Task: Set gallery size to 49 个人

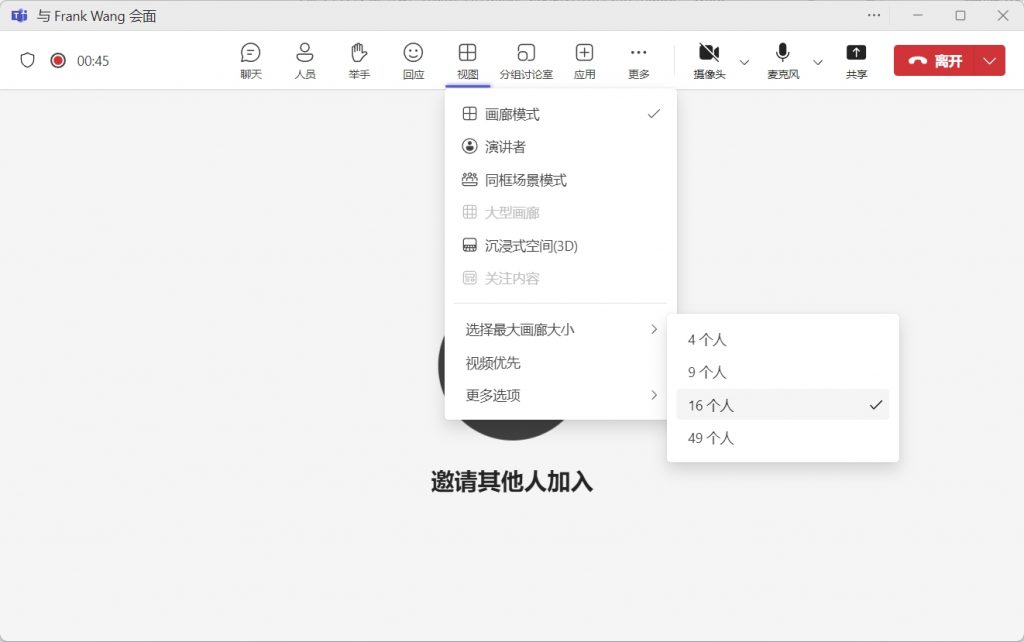Action: [782, 438]
